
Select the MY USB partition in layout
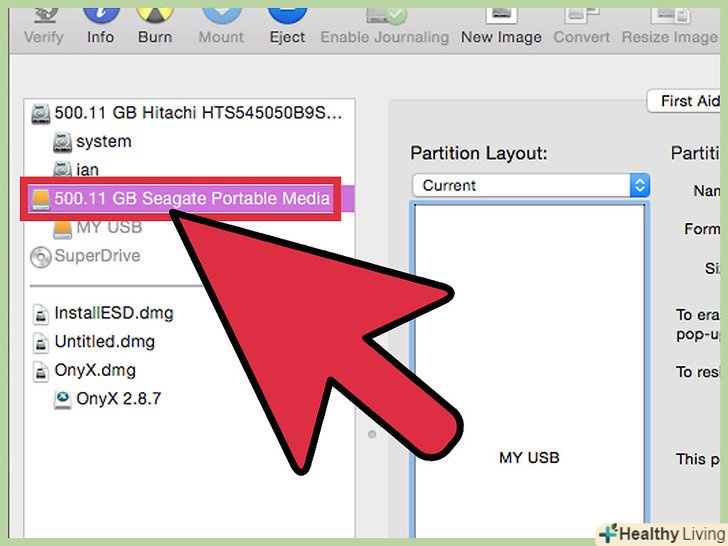529,371
